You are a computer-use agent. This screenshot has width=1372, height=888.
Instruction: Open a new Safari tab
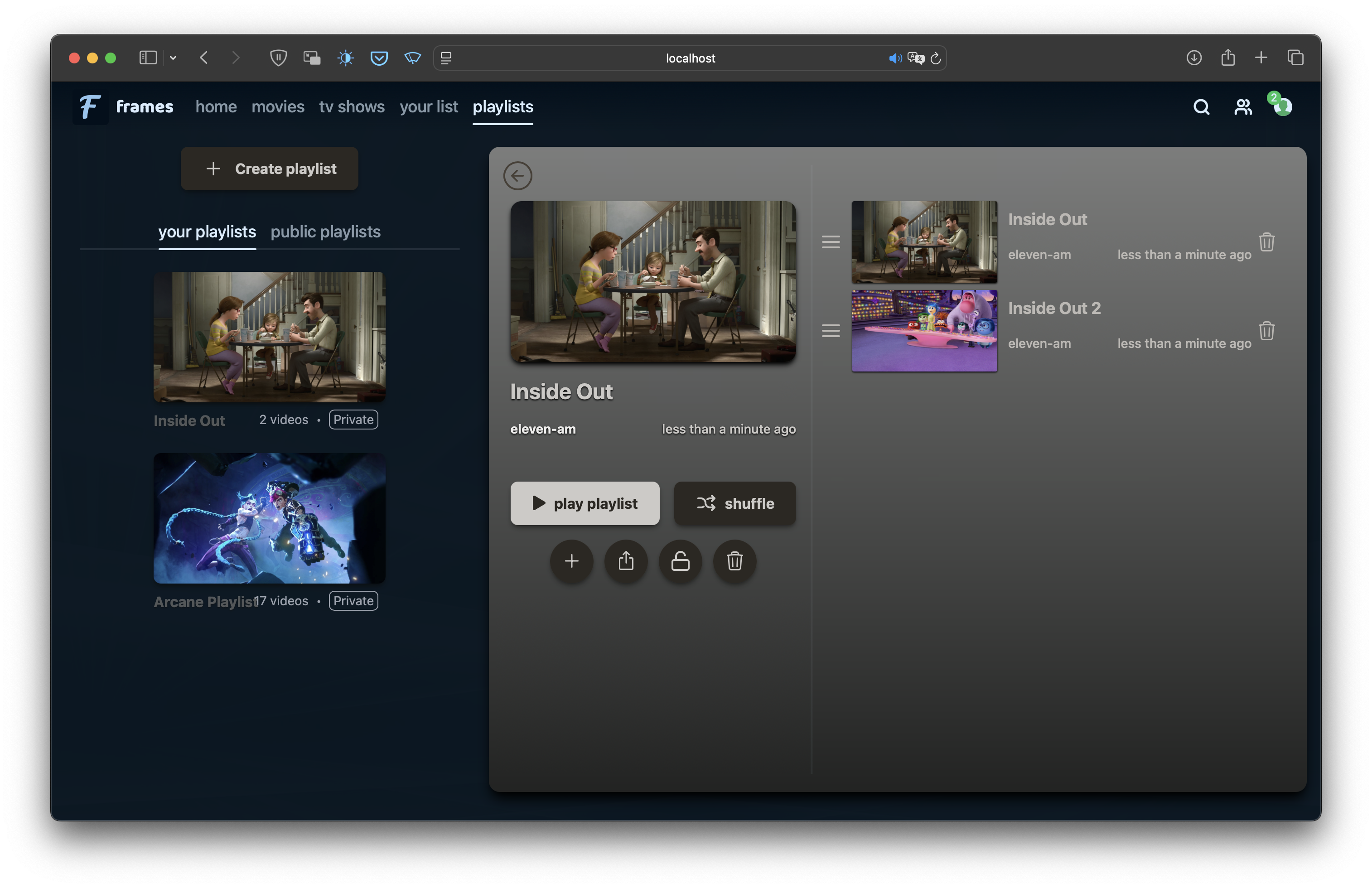coord(1261,58)
